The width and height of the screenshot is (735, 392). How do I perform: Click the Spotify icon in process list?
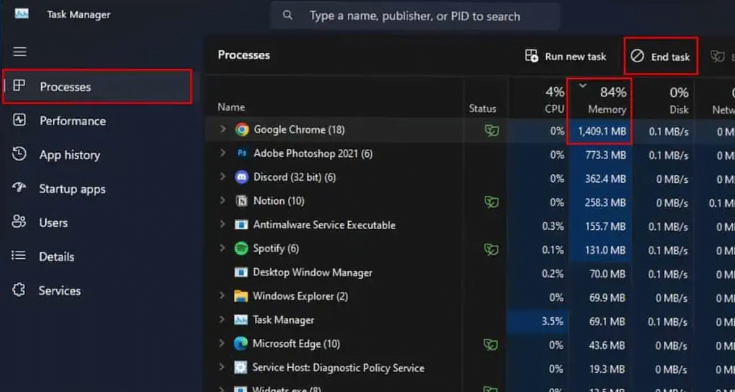(x=241, y=249)
